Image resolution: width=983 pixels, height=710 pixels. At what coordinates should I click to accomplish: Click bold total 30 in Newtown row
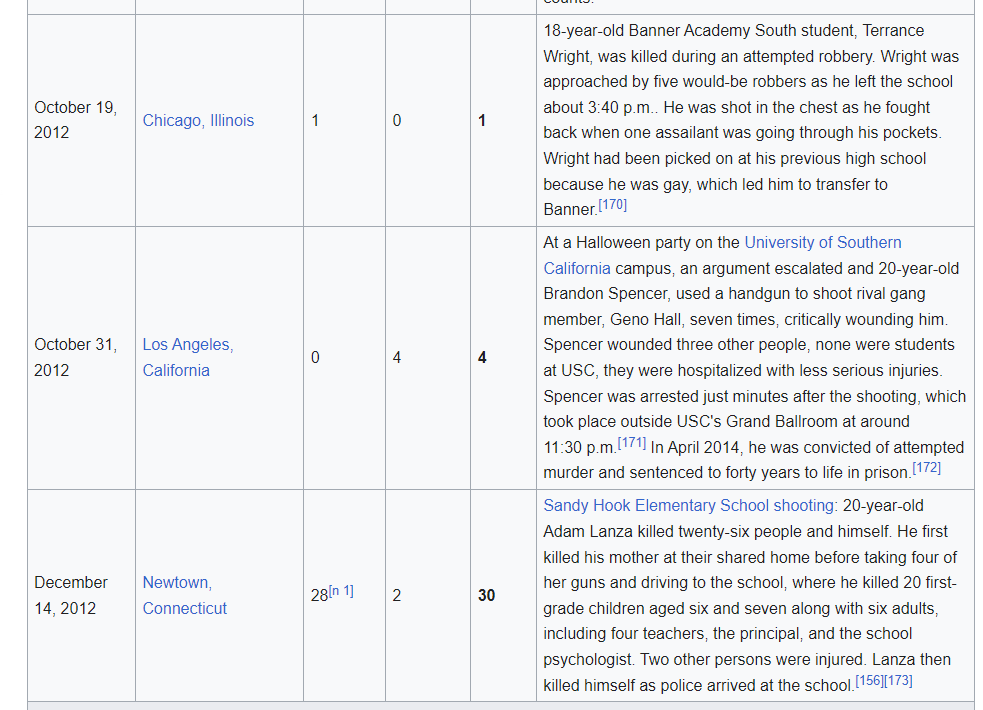click(486, 595)
